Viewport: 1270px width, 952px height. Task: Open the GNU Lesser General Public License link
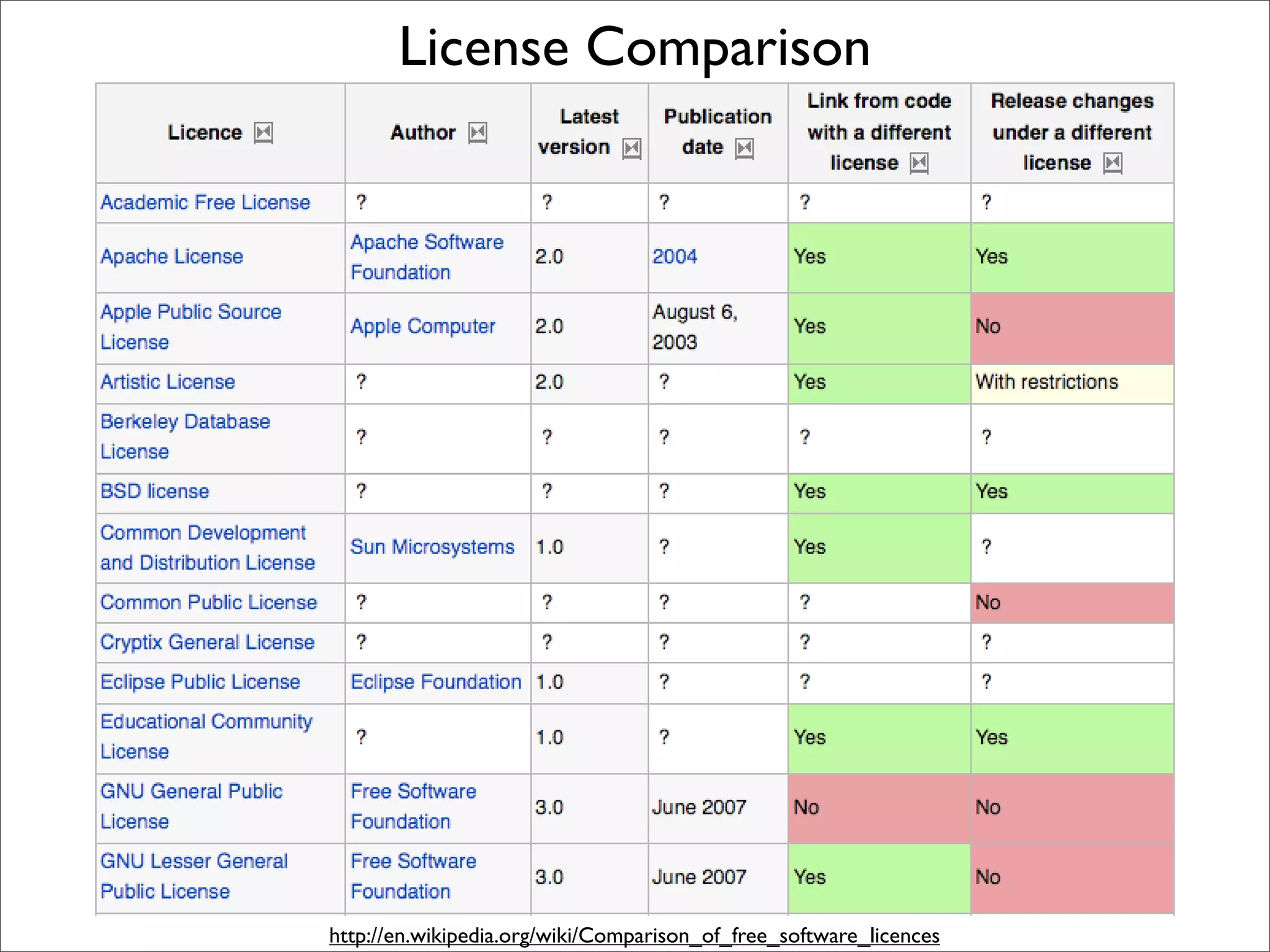coord(194,876)
